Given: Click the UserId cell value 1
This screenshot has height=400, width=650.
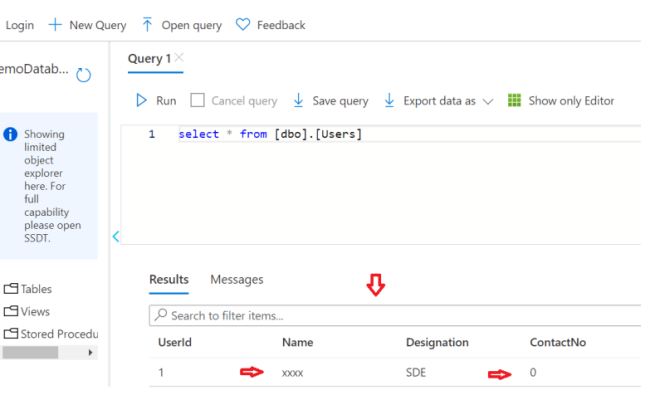Looking at the screenshot, I should click(x=161, y=372).
